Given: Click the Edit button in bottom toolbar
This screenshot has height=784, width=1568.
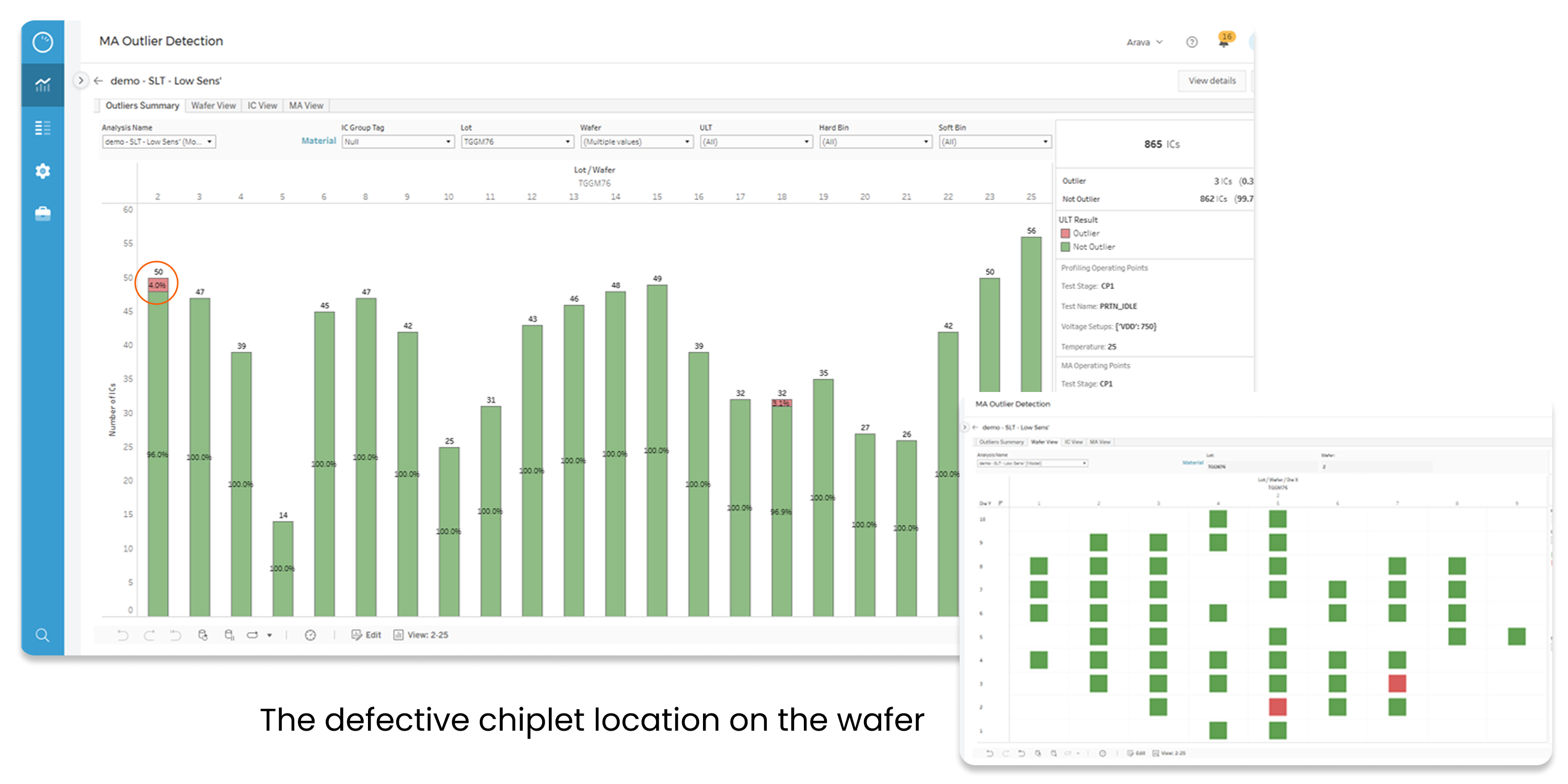Looking at the screenshot, I should tap(366, 635).
